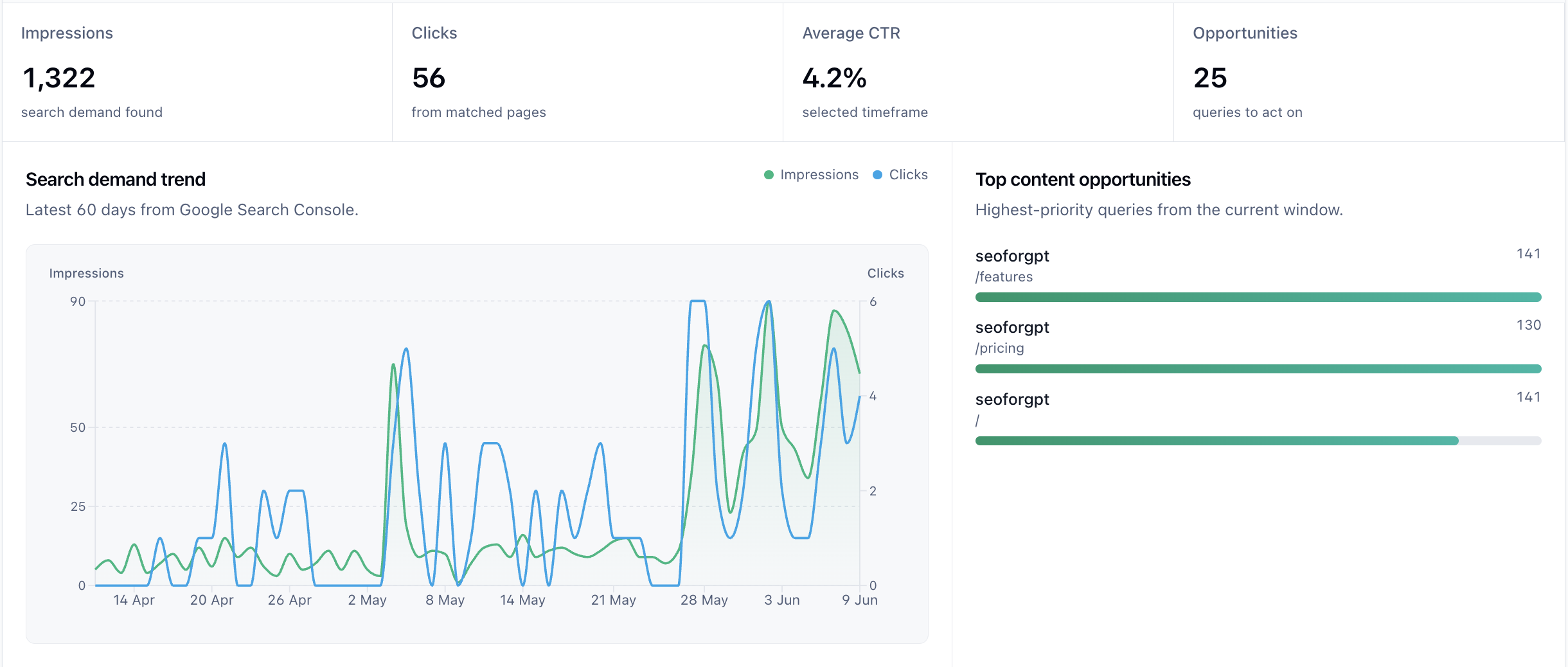Toggle the Clicks legend dot
This screenshot has height=667, width=1568.
coord(877,175)
